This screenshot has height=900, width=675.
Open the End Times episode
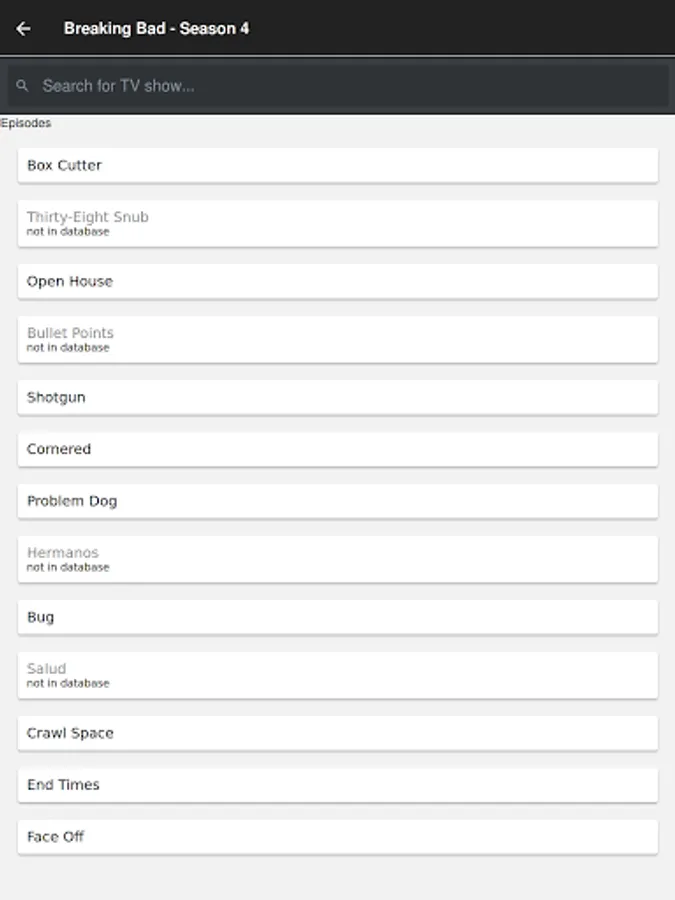point(337,785)
